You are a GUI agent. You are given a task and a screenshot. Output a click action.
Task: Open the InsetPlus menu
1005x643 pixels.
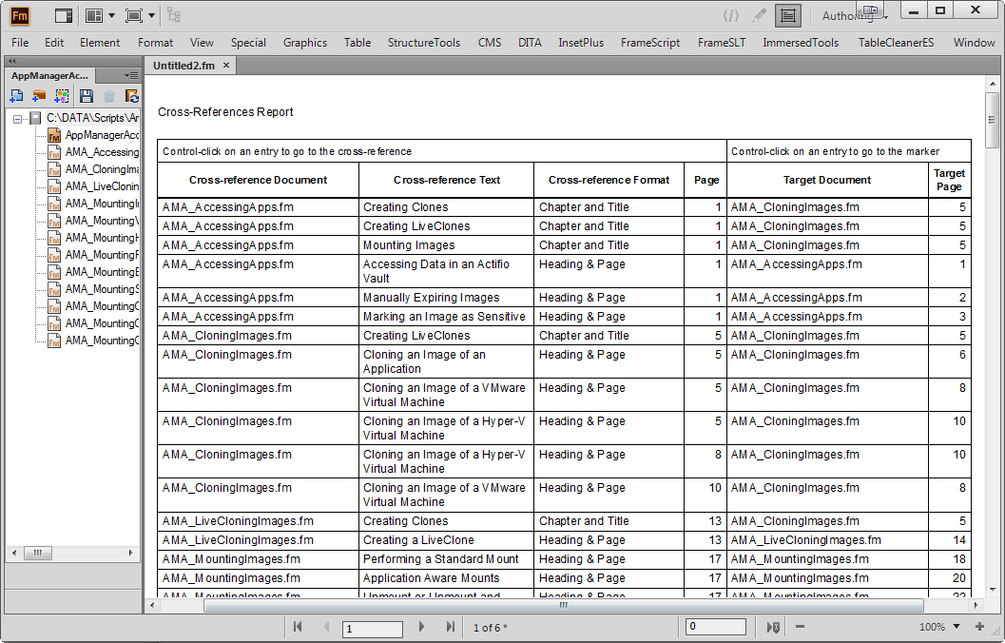pos(581,43)
